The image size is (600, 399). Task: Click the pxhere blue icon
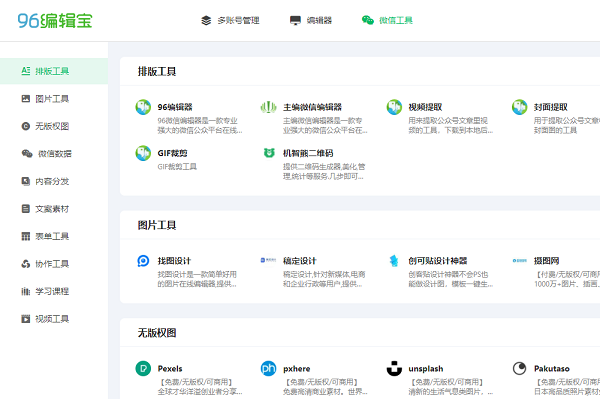(269, 368)
